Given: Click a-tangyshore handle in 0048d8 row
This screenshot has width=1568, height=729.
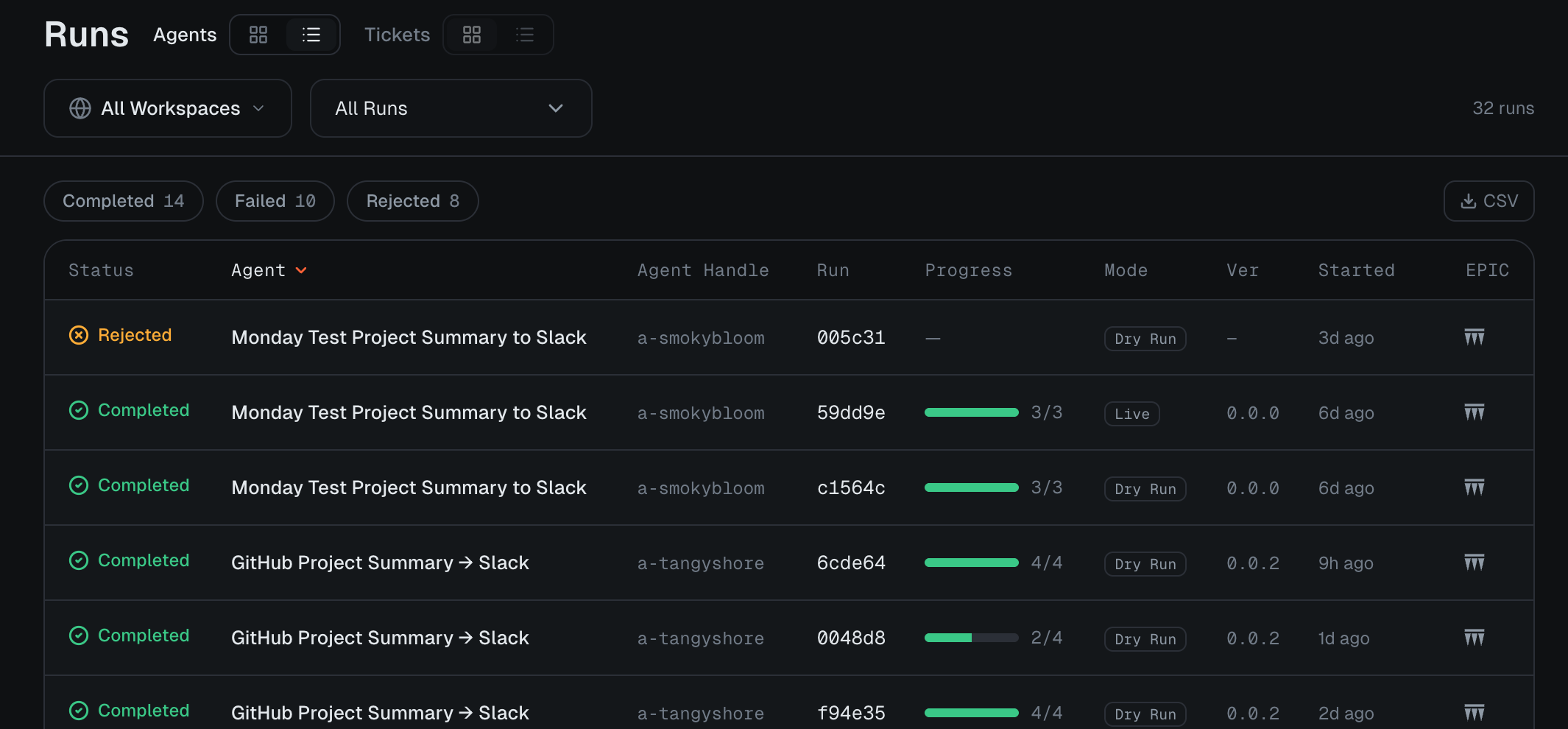Looking at the screenshot, I should point(701,638).
